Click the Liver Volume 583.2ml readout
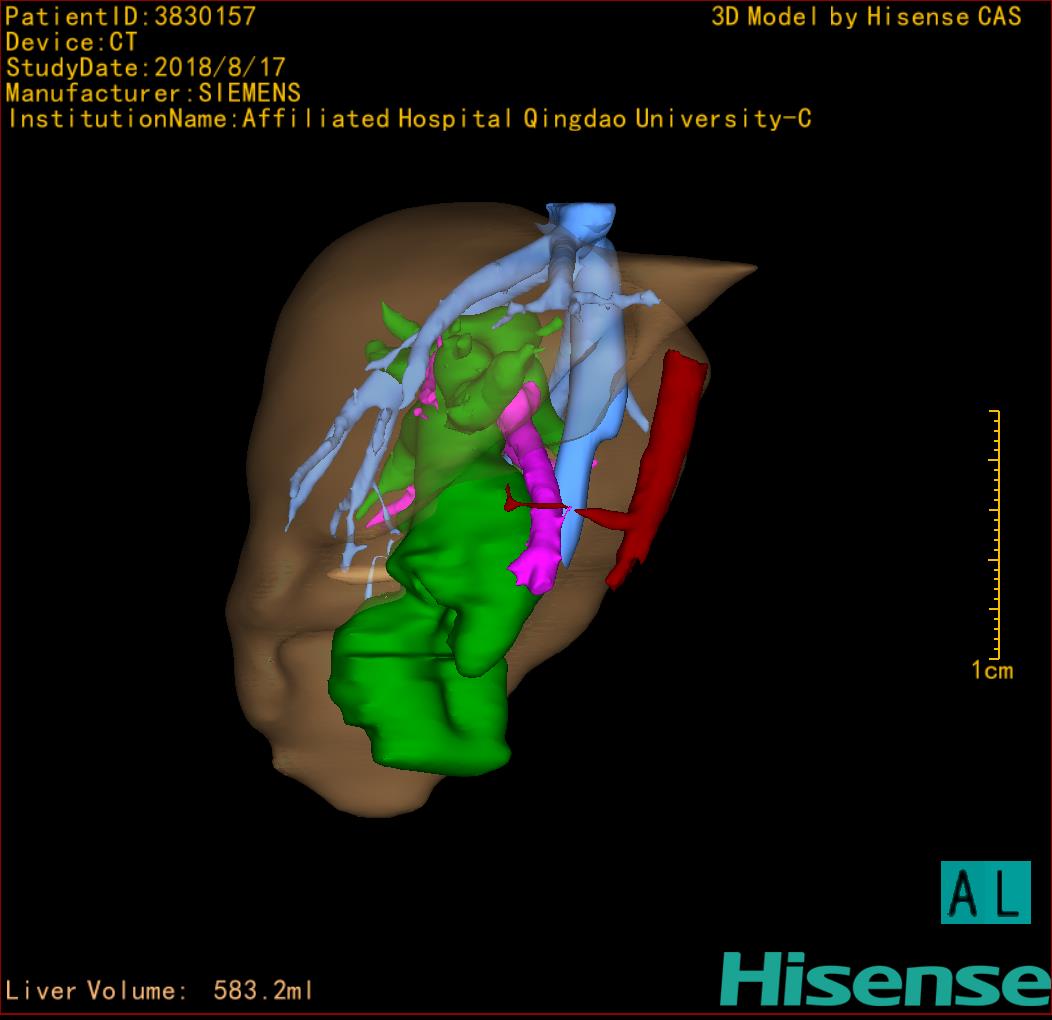Viewport: 1052px width, 1020px height. pos(160,991)
